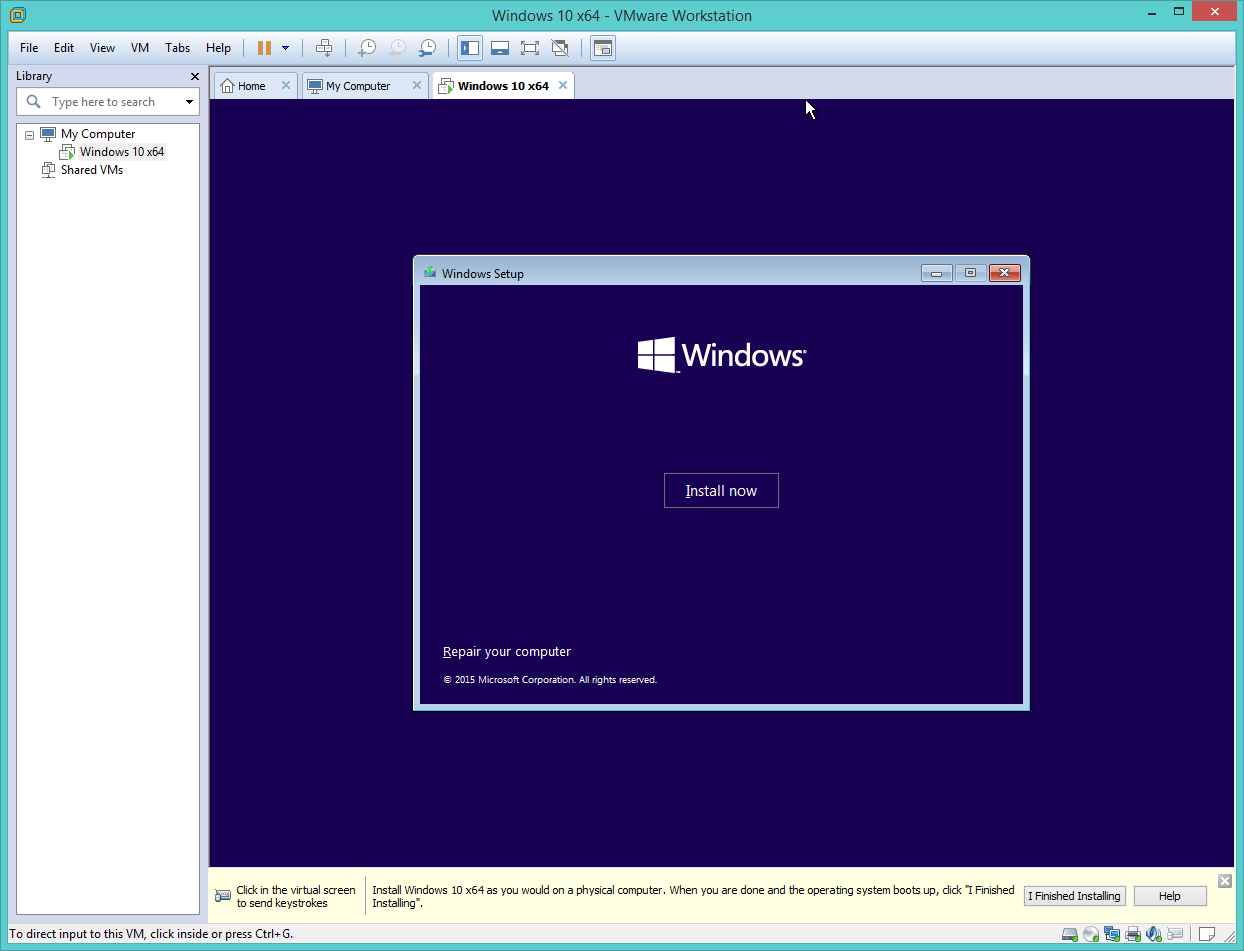Maximize the Windows Setup dialog
Image resolution: width=1244 pixels, height=951 pixels.
click(970, 273)
